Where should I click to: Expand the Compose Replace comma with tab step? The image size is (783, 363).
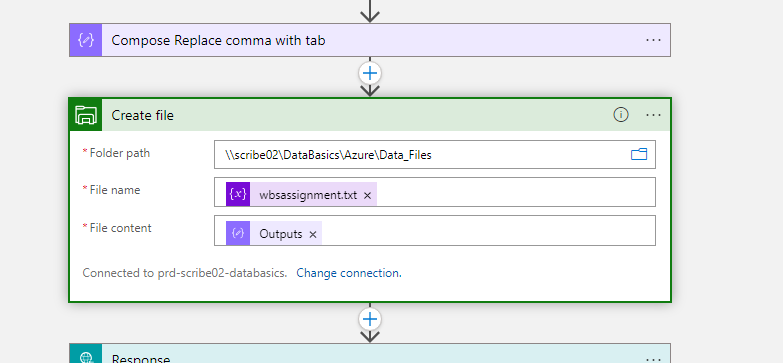tap(370, 40)
